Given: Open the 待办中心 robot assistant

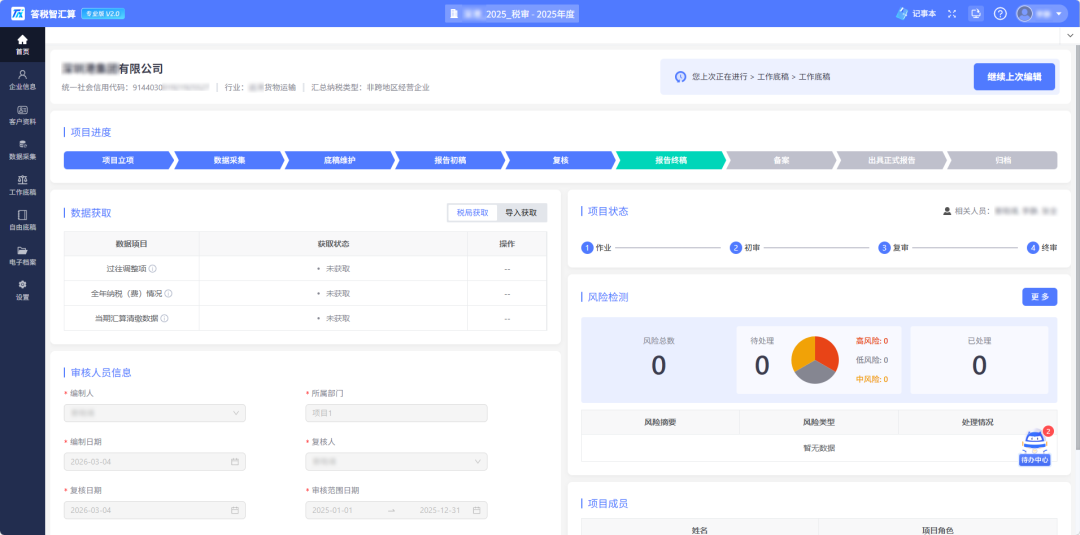Looking at the screenshot, I should pos(1035,447).
